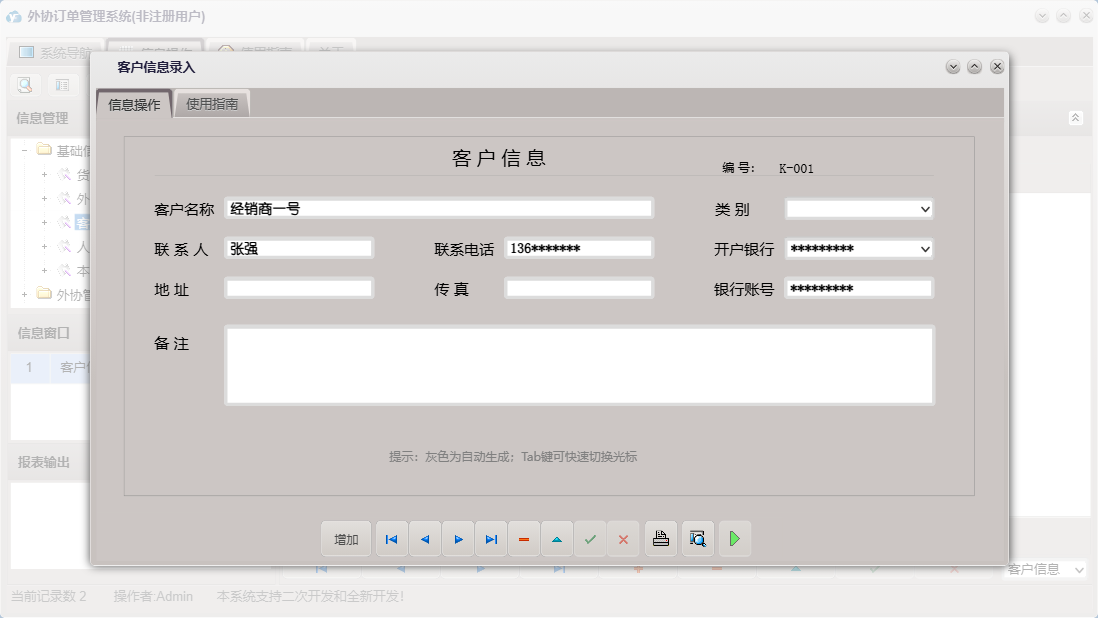Open the print function icon
1098x618 pixels.
tap(660, 539)
